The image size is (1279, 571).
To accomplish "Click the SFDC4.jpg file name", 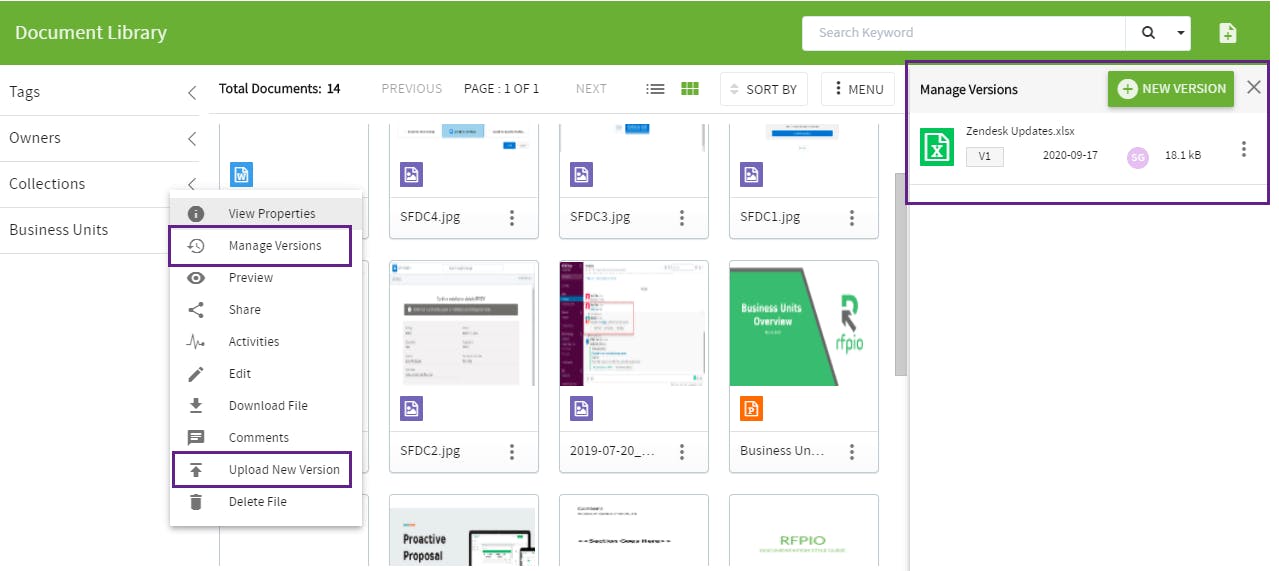I will pyautogui.click(x=430, y=217).
